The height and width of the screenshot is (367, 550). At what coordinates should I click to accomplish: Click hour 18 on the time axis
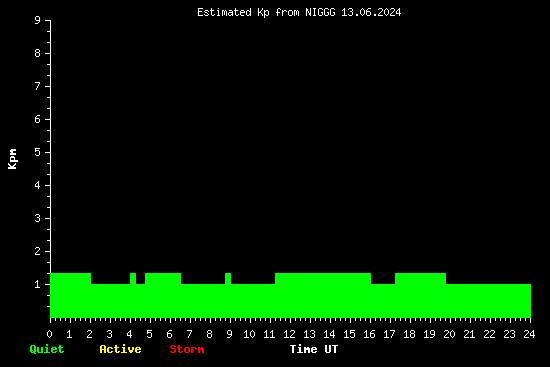[409, 334]
